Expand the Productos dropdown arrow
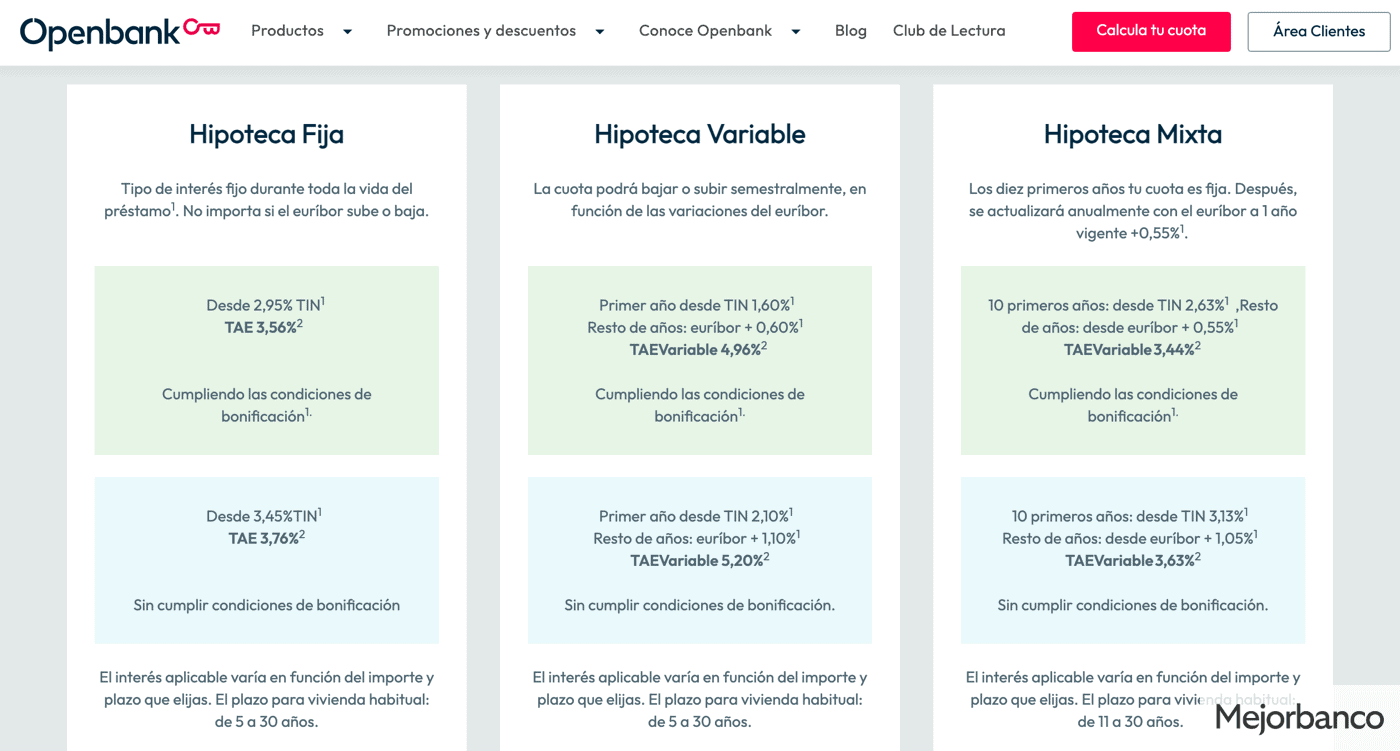This screenshot has height=751, width=1400. tap(348, 32)
